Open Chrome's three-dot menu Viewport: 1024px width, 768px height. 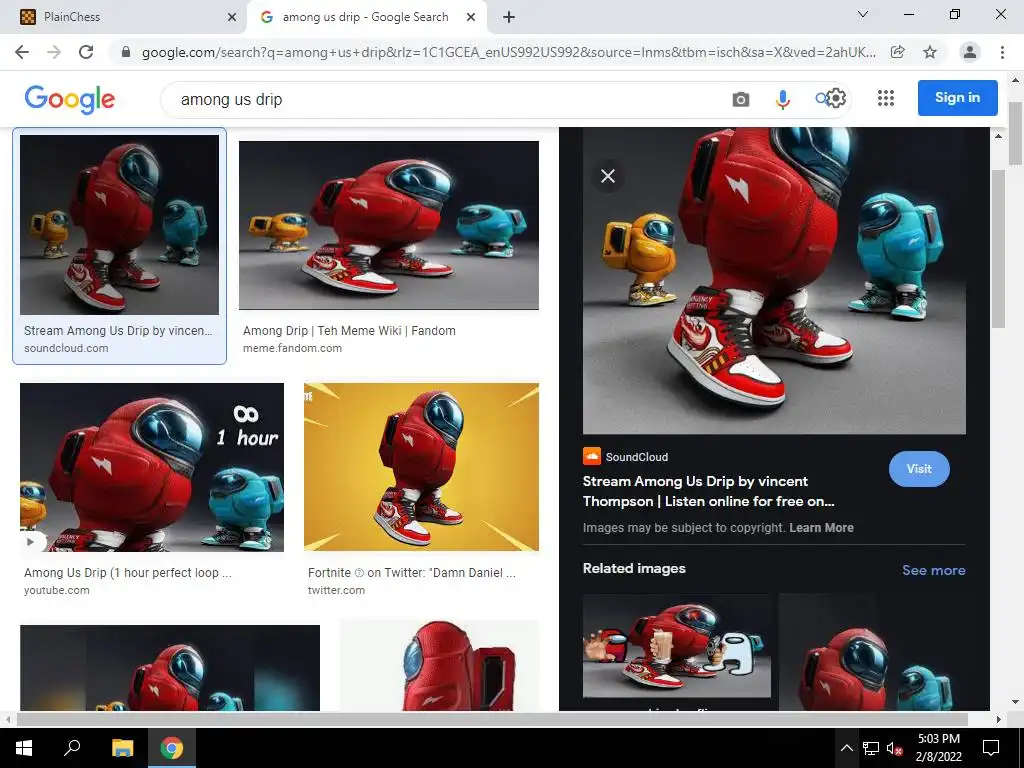pyautogui.click(x=1002, y=52)
